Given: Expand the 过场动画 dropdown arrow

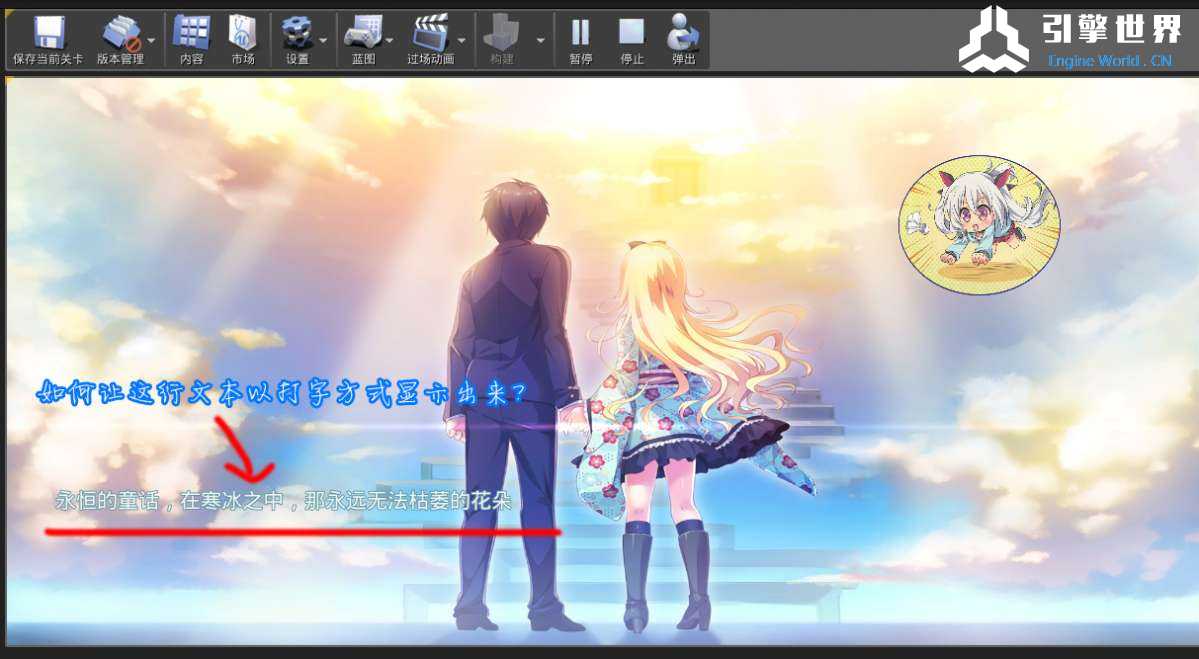Looking at the screenshot, I should [x=461, y=40].
